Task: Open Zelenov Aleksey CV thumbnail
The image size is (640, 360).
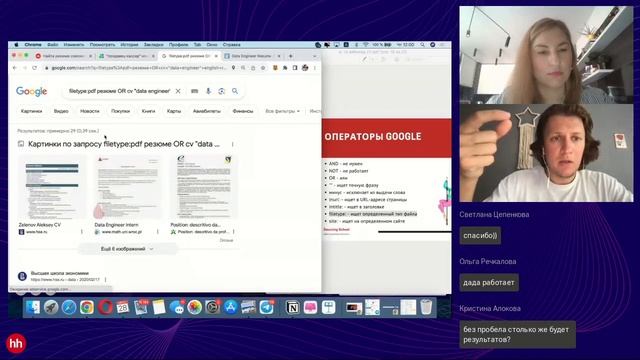Action: click(x=52, y=187)
